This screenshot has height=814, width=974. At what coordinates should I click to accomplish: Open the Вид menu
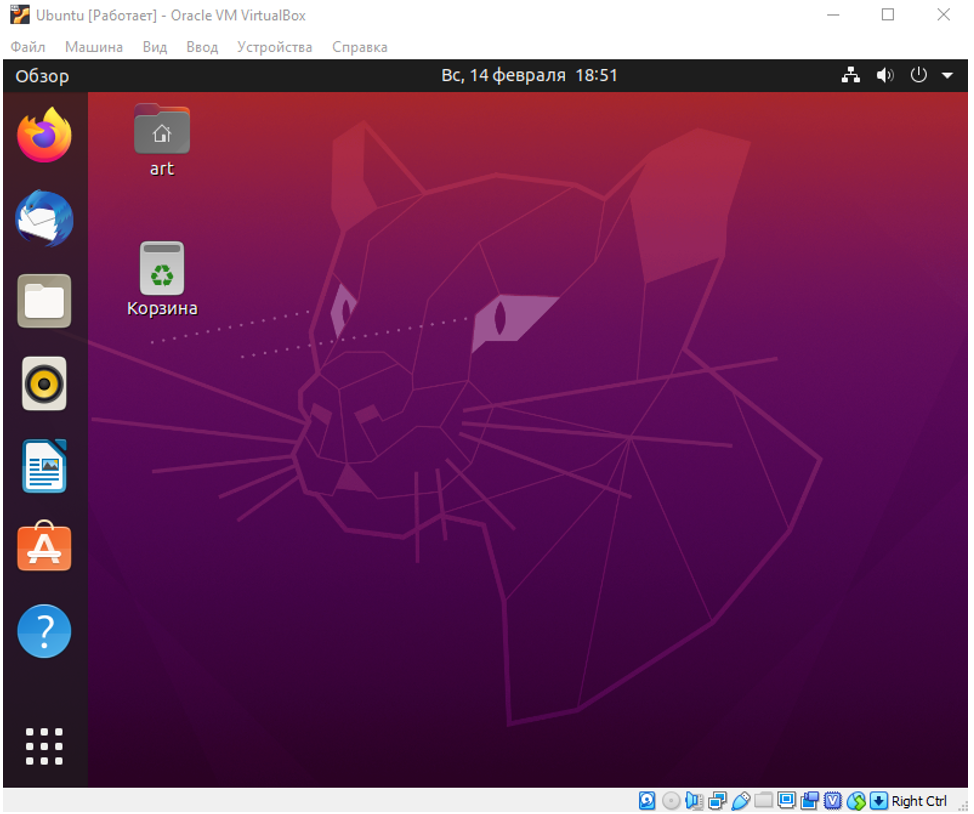pyautogui.click(x=155, y=47)
